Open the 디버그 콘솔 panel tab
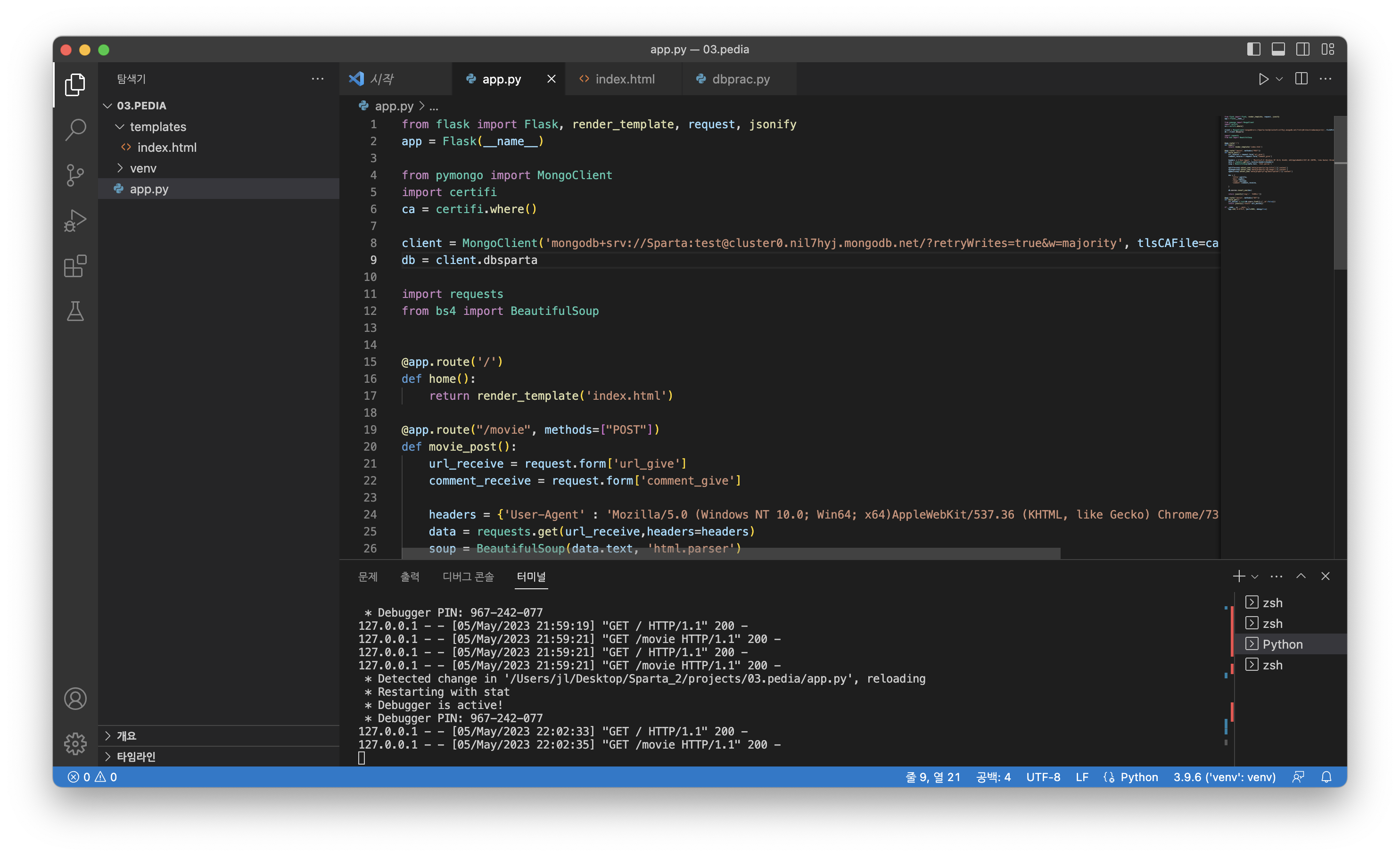 pos(468,576)
